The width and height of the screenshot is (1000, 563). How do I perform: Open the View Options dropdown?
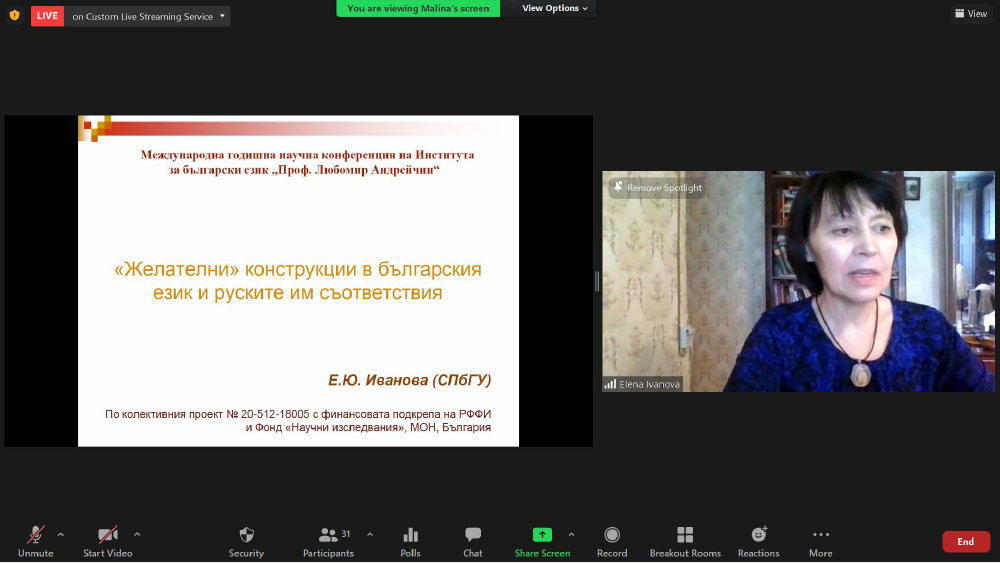556,8
